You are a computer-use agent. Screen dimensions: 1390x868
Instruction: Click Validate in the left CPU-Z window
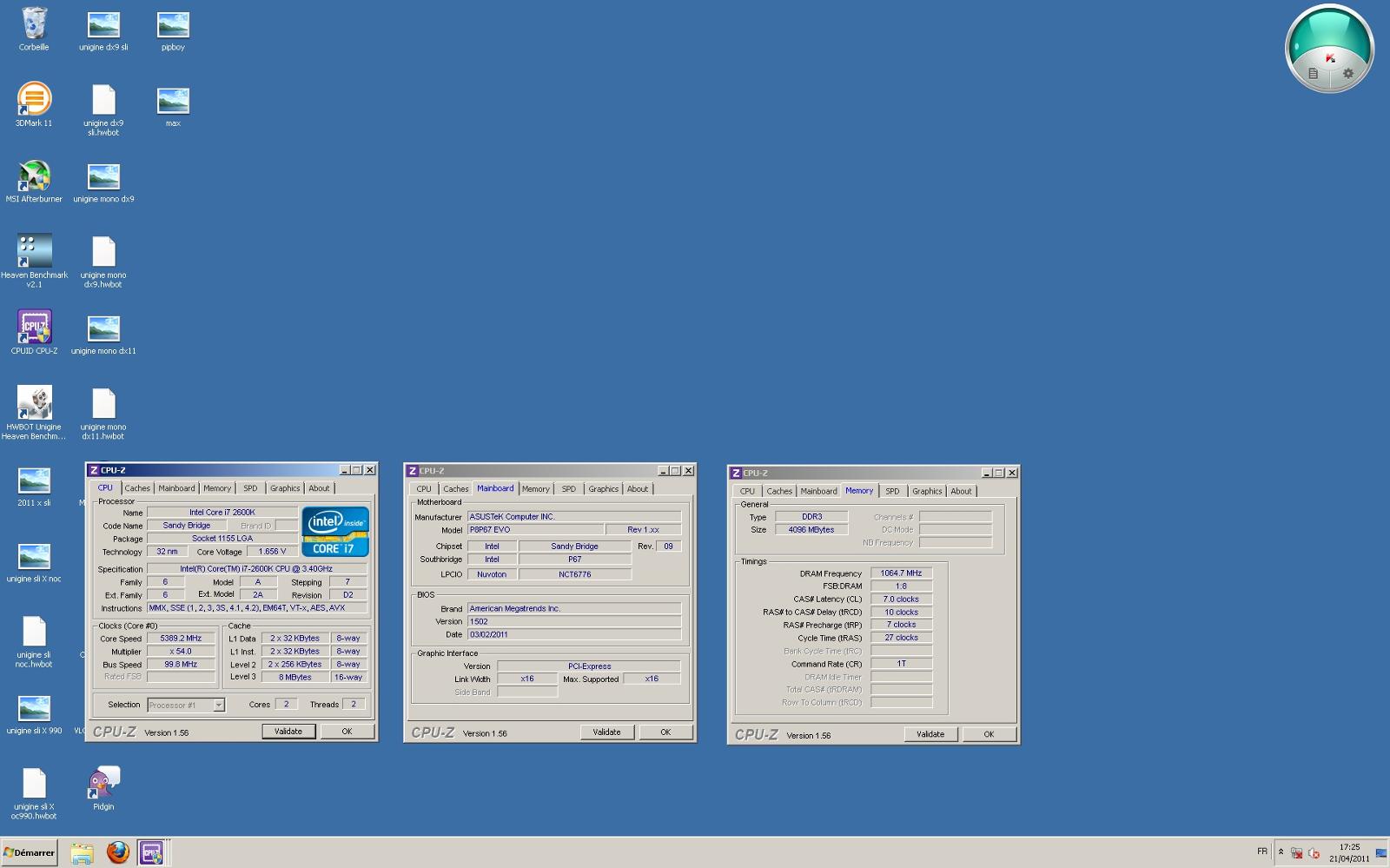coord(288,732)
